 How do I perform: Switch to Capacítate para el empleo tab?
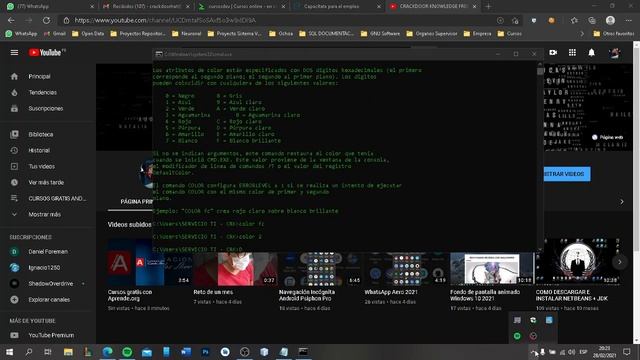[x=338, y=7]
